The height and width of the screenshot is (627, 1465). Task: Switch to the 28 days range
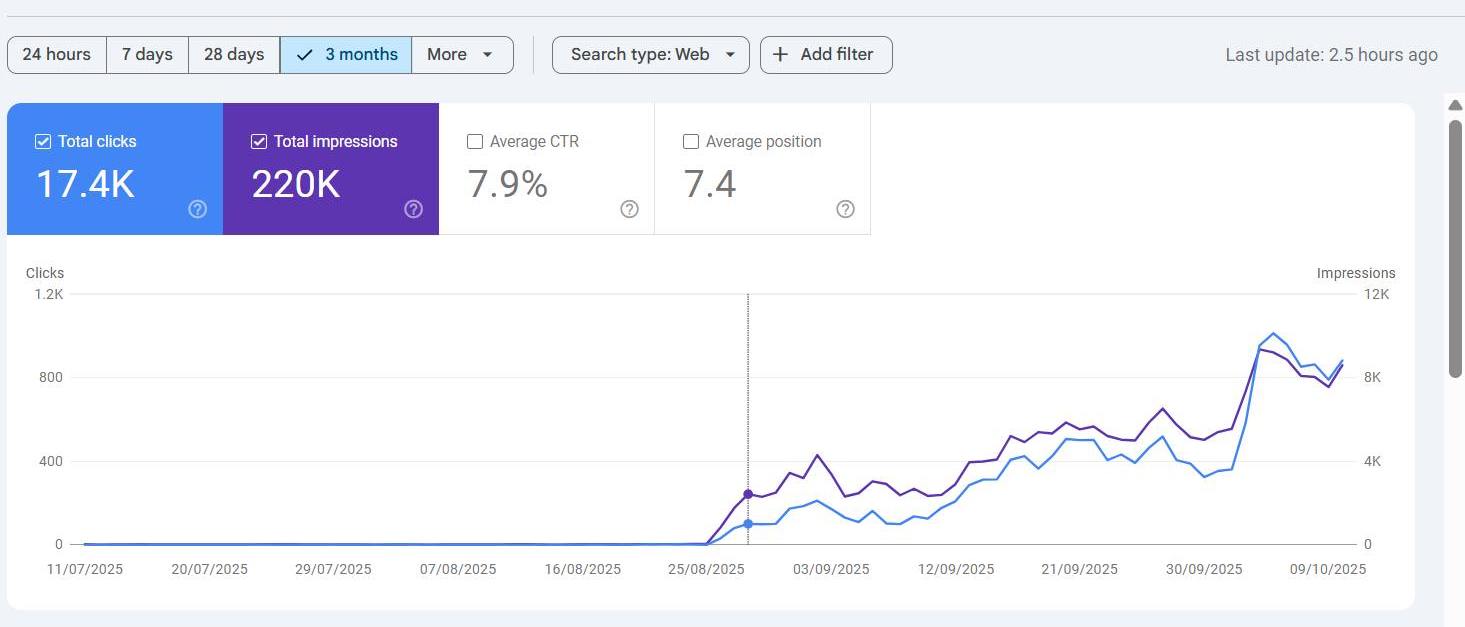click(x=233, y=55)
